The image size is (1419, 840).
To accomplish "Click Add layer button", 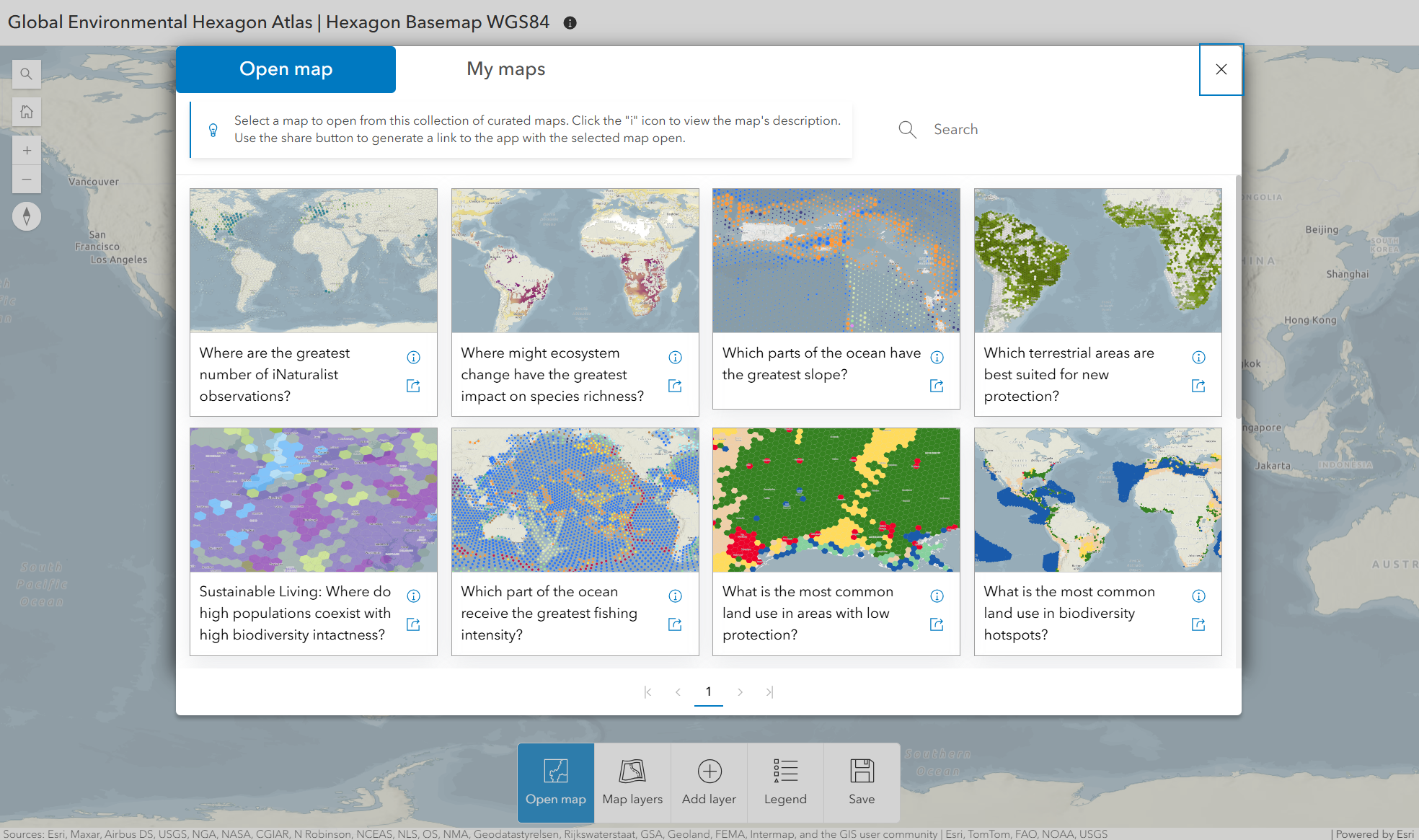I will pyautogui.click(x=709, y=782).
